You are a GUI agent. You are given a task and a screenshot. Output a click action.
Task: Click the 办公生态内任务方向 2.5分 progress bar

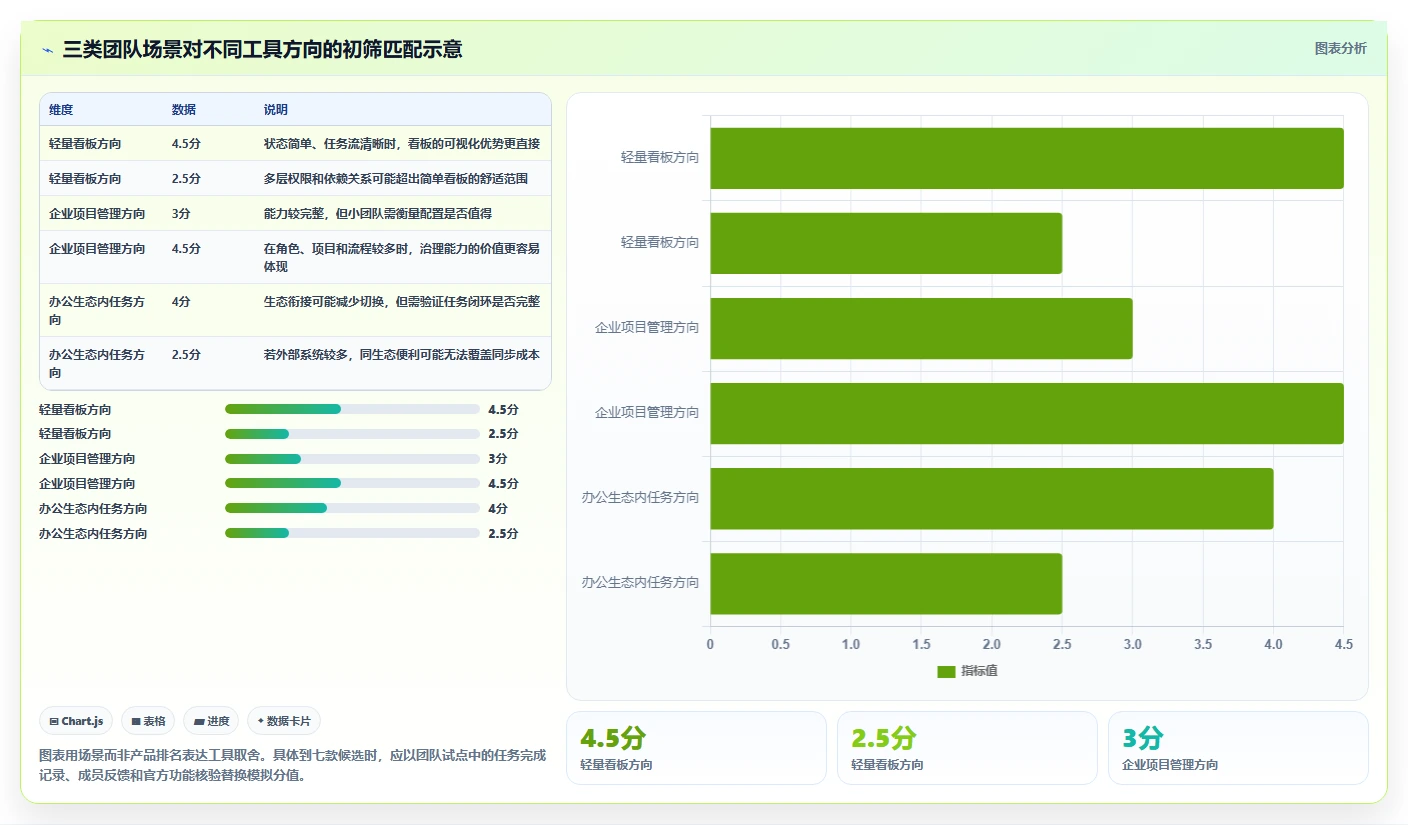point(352,533)
